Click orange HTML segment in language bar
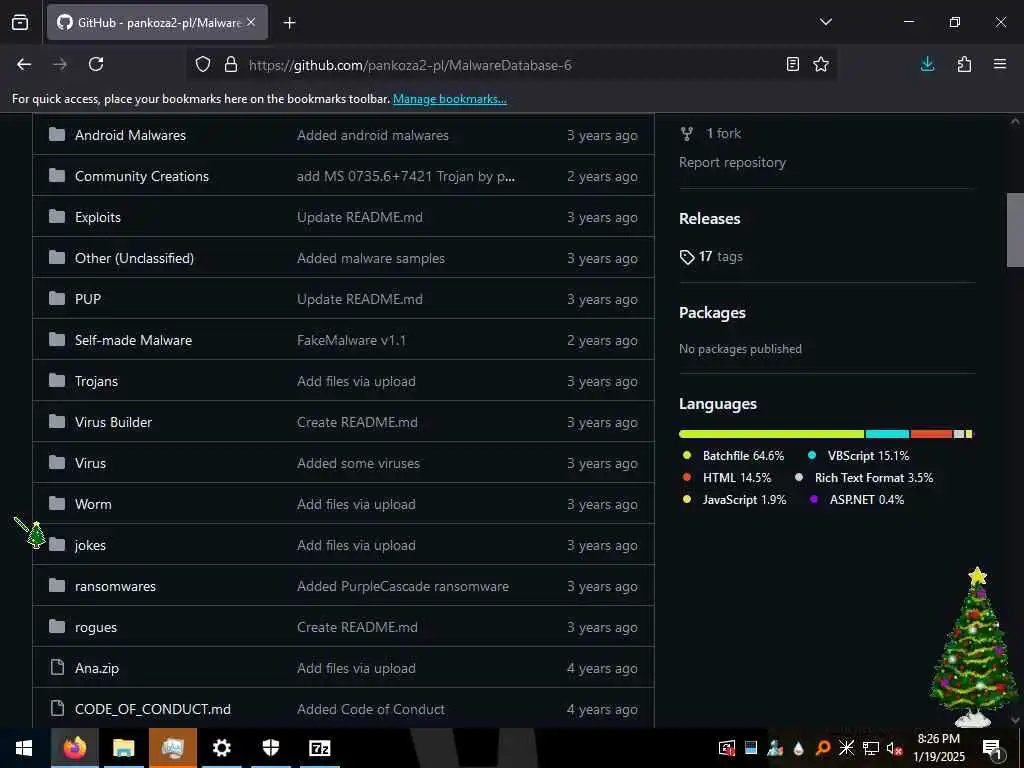1024x768 pixels. point(931,434)
